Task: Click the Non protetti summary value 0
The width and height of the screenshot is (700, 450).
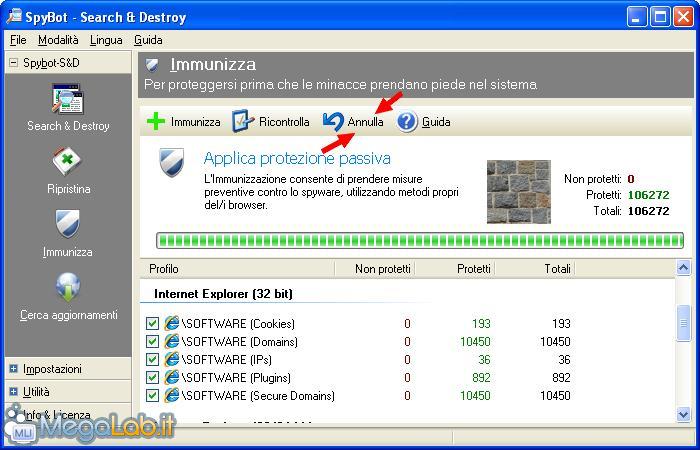Action: click(x=631, y=179)
